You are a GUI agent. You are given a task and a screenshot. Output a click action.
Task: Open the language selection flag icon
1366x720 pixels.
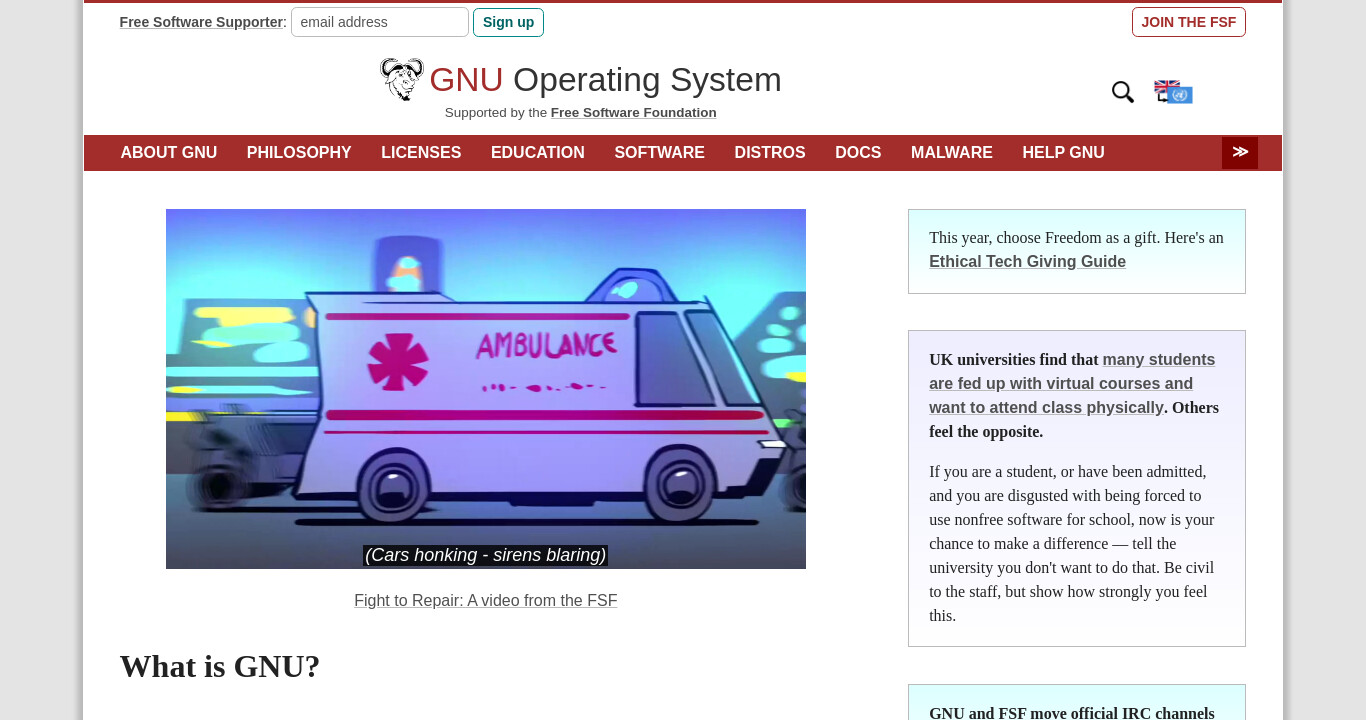click(1173, 92)
